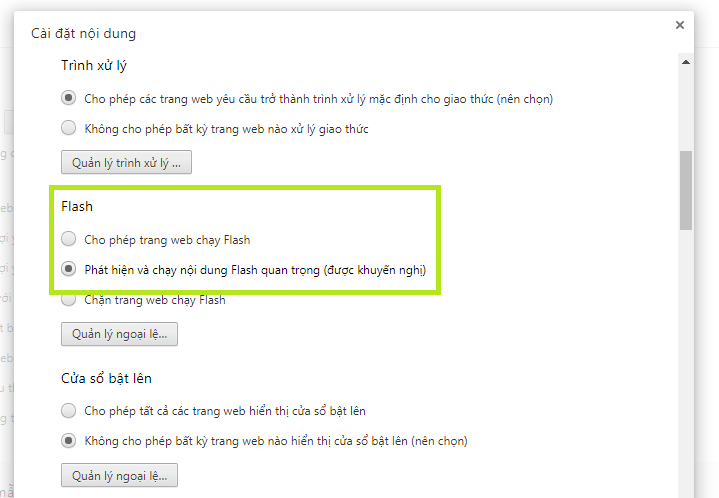The width and height of the screenshot is (719, 498).
Task: Select Không cho phép hiển thị cửa sổ bật lên
Action: (69, 441)
